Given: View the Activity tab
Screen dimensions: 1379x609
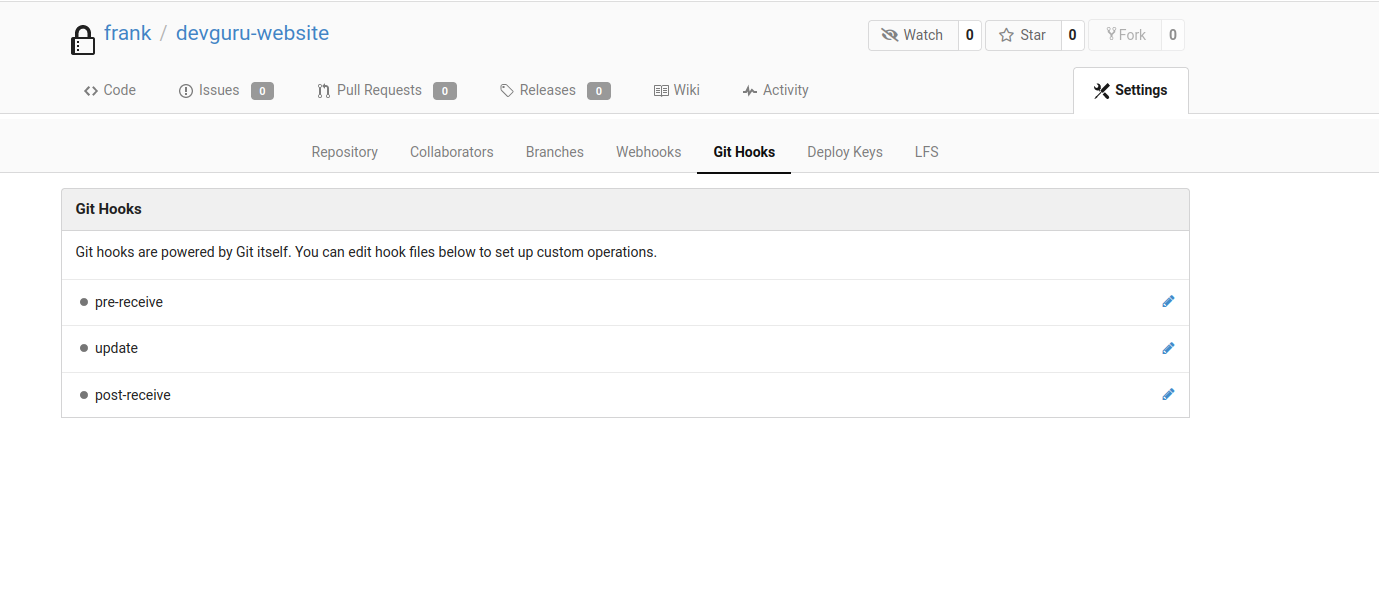Looking at the screenshot, I should (x=776, y=90).
